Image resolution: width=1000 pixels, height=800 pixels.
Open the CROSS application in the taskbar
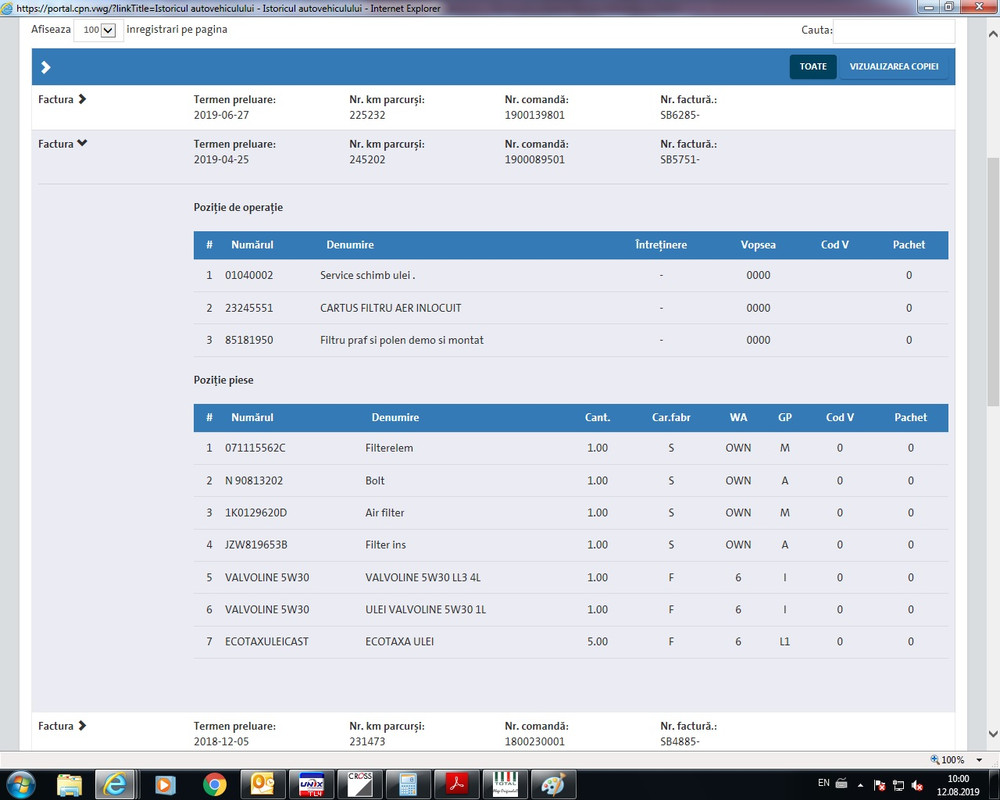359,784
